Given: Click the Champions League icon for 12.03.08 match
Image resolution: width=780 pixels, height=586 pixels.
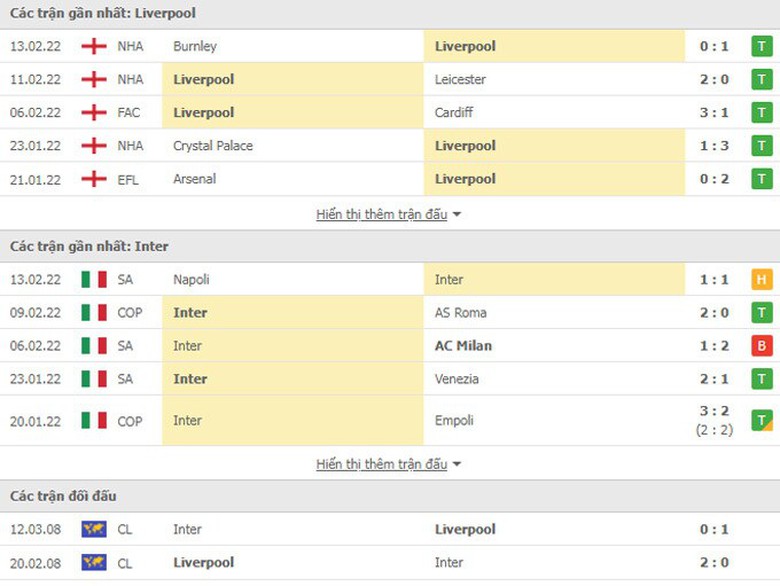Looking at the screenshot, I should tap(94, 530).
